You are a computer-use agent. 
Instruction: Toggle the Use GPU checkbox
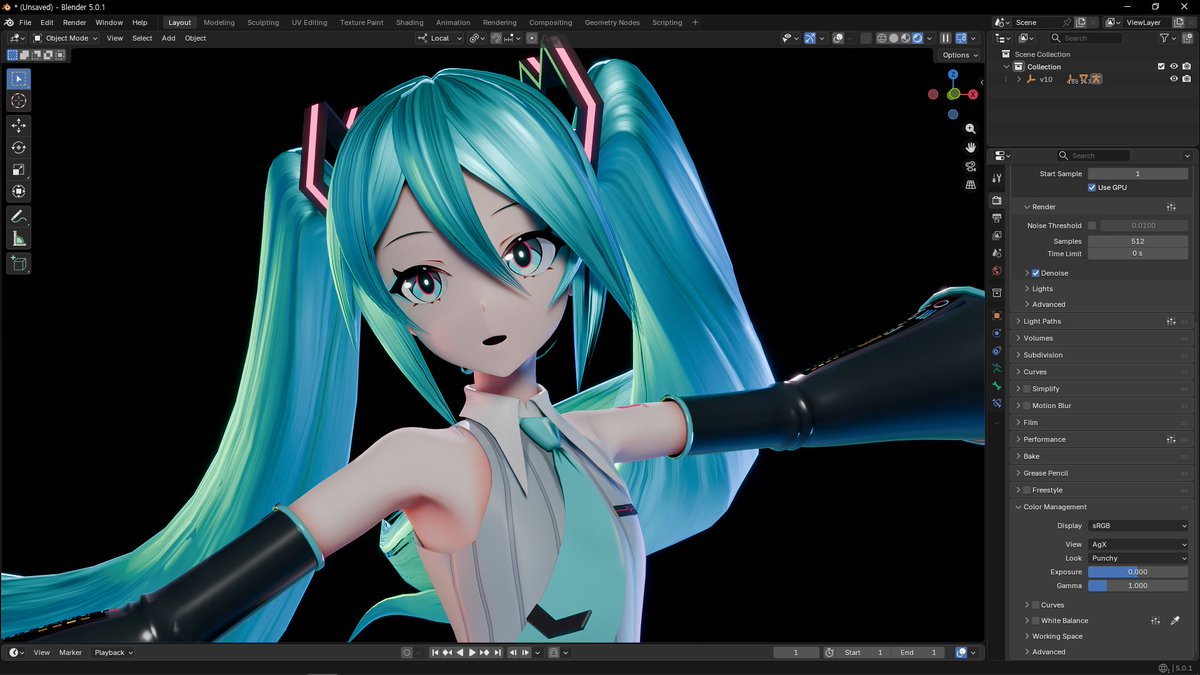coord(1092,188)
